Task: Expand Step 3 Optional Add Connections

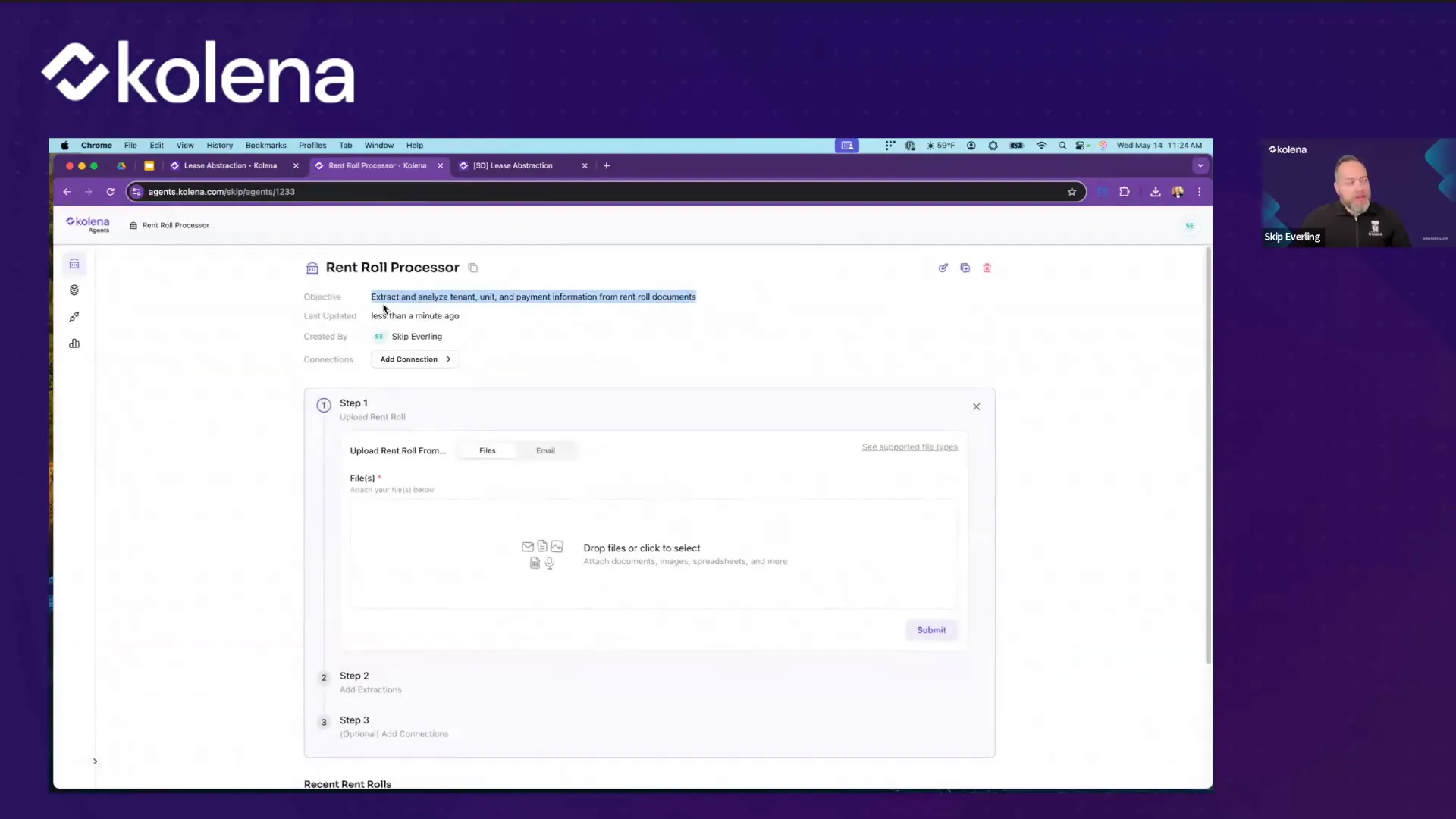Action: 394,726
